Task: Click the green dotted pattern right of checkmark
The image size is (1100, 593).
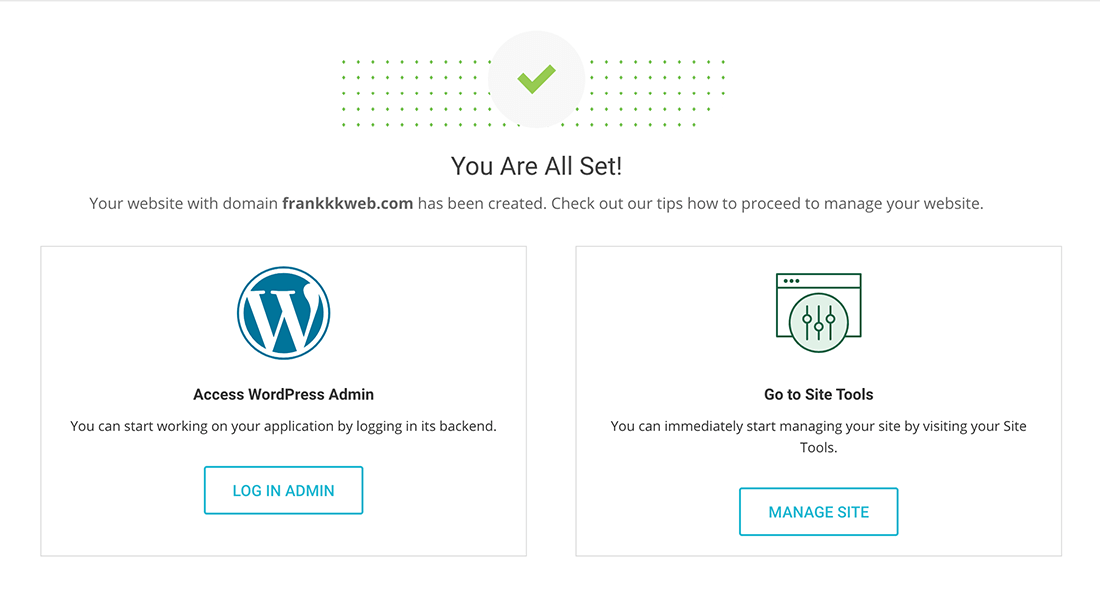Action: (x=655, y=93)
